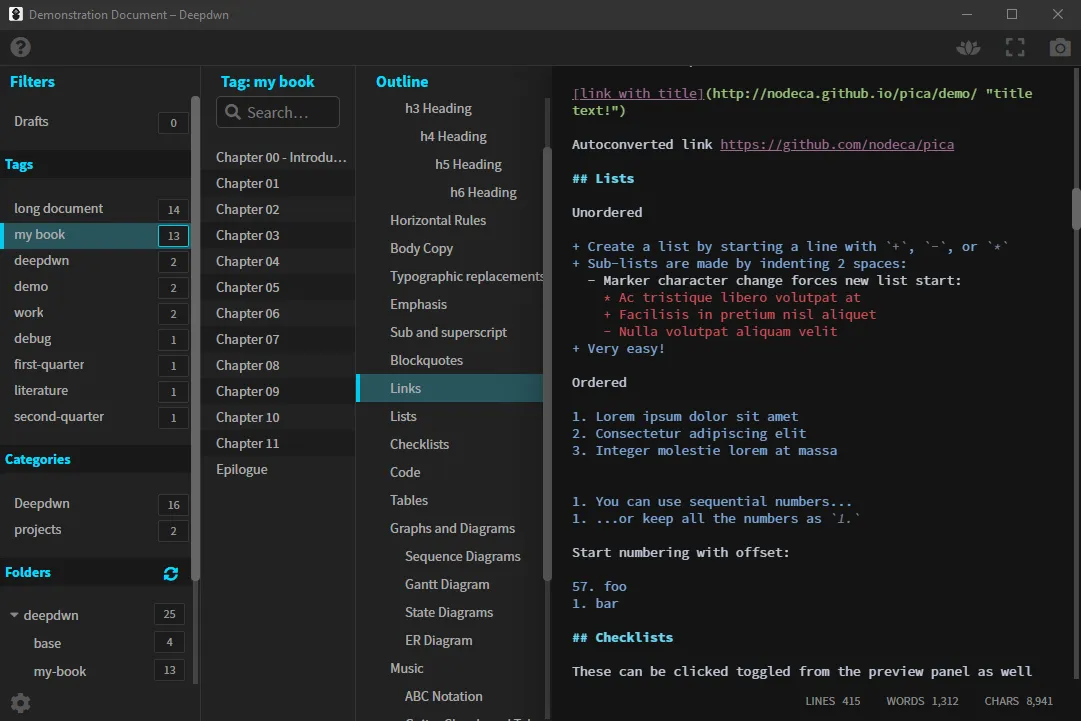This screenshot has width=1081, height=721.
Task: Enter zen mode with the lotus icon
Action: (x=968, y=46)
